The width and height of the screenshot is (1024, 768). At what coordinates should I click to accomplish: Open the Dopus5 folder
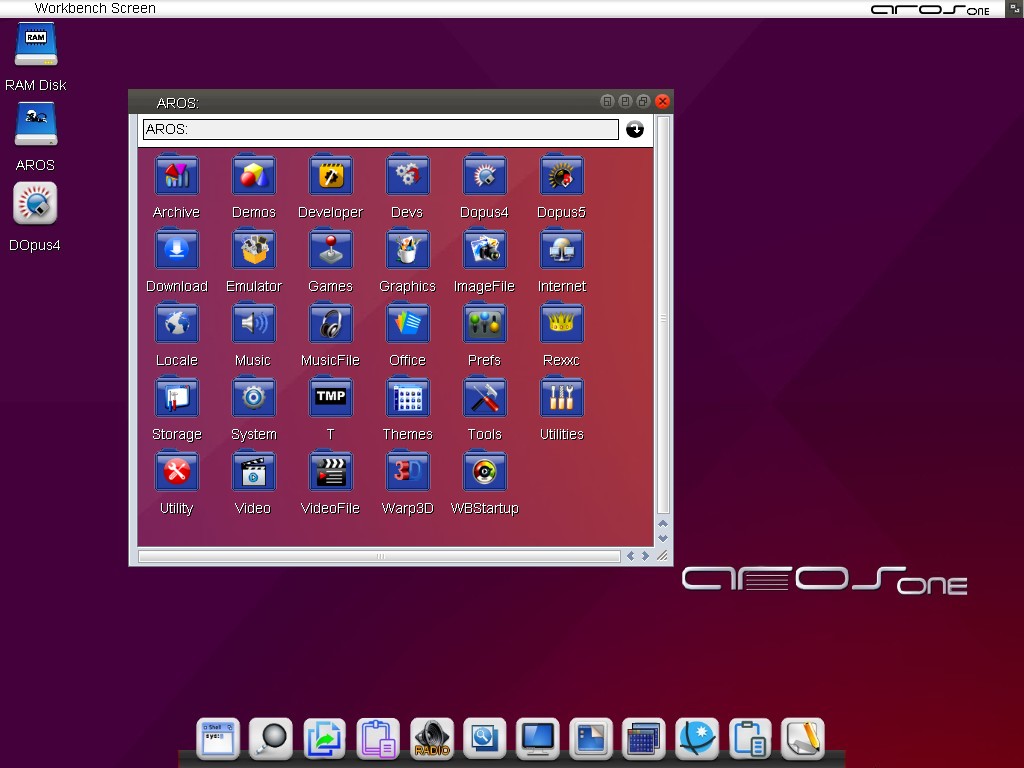(x=561, y=176)
